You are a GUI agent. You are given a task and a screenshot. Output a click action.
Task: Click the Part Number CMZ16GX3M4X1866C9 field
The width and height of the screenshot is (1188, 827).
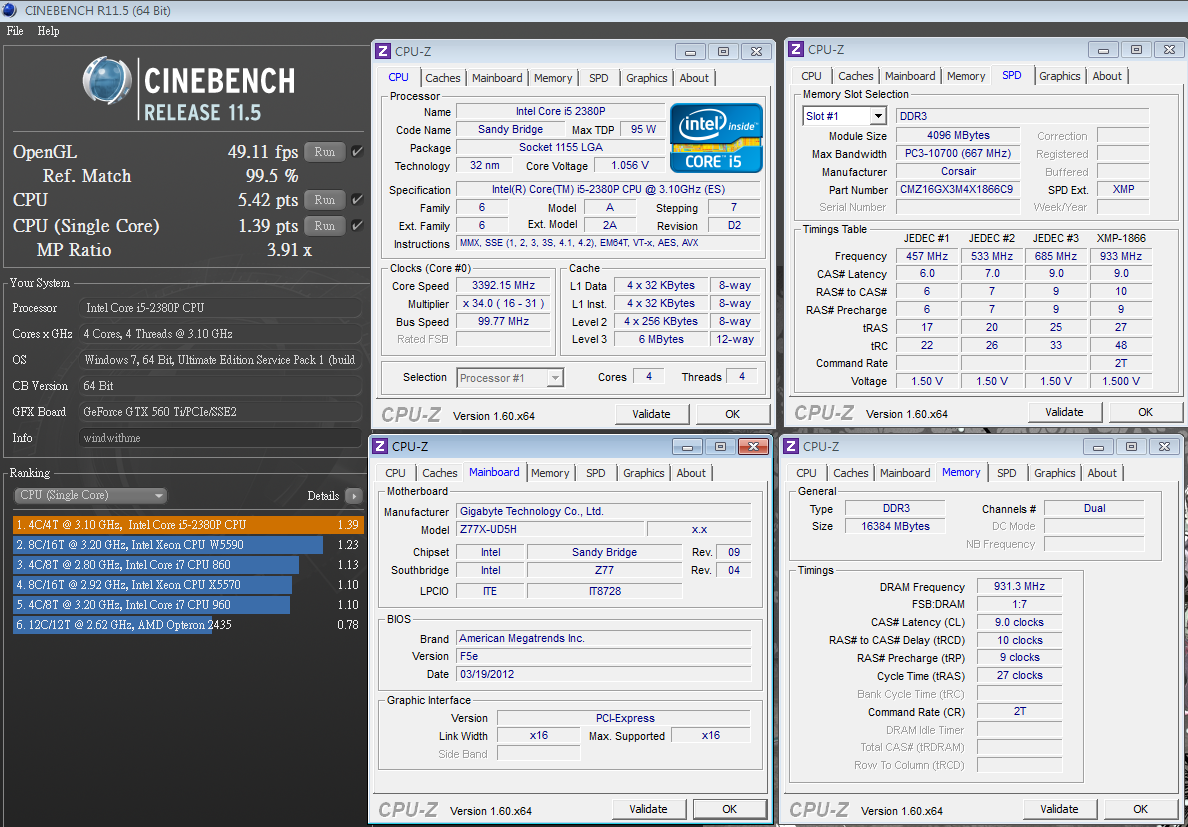pyautogui.click(x=957, y=189)
